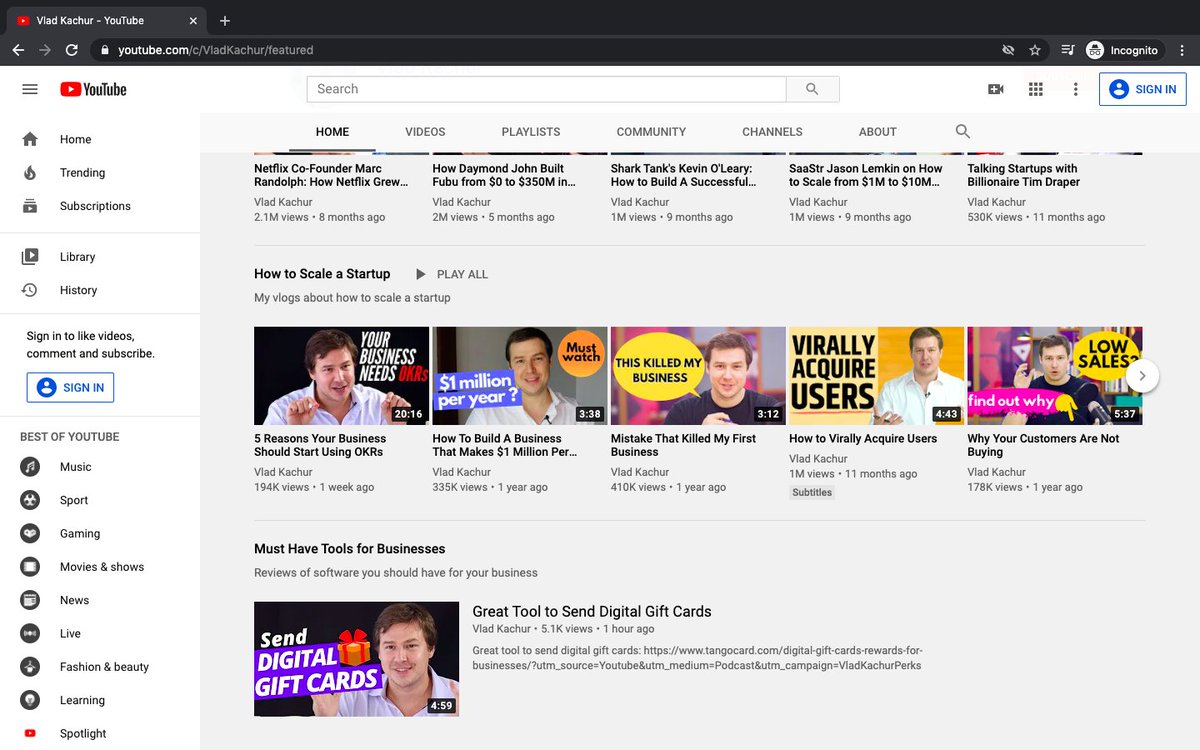
Task: Open How to Virally Acquire Users title
Action: click(863, 438)
